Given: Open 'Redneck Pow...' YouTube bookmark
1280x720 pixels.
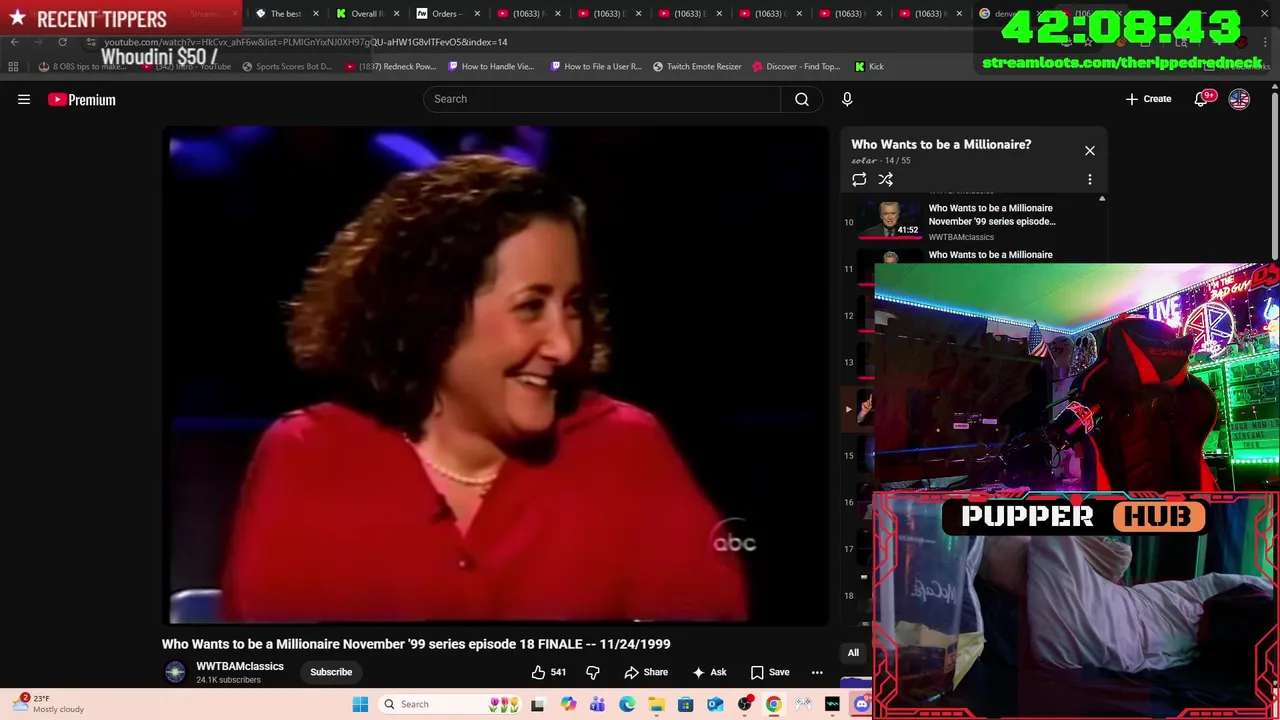Looking at the screenshot, I should pyautogui.click(x=391, y=66).
